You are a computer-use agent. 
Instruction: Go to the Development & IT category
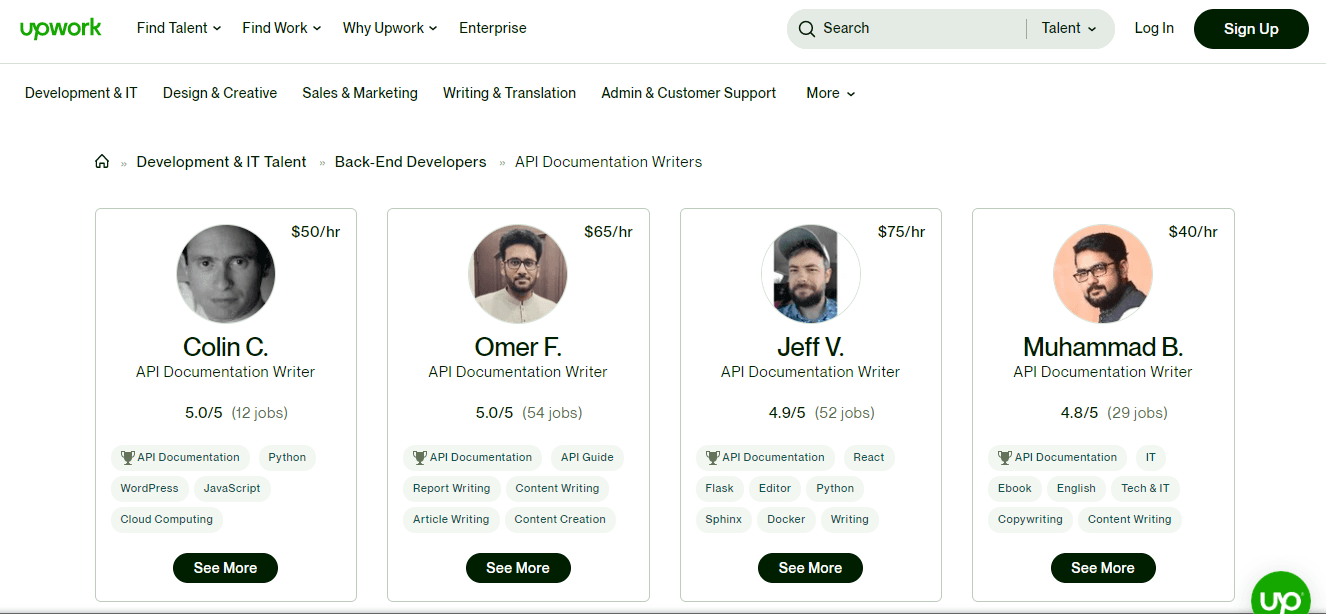81,93
